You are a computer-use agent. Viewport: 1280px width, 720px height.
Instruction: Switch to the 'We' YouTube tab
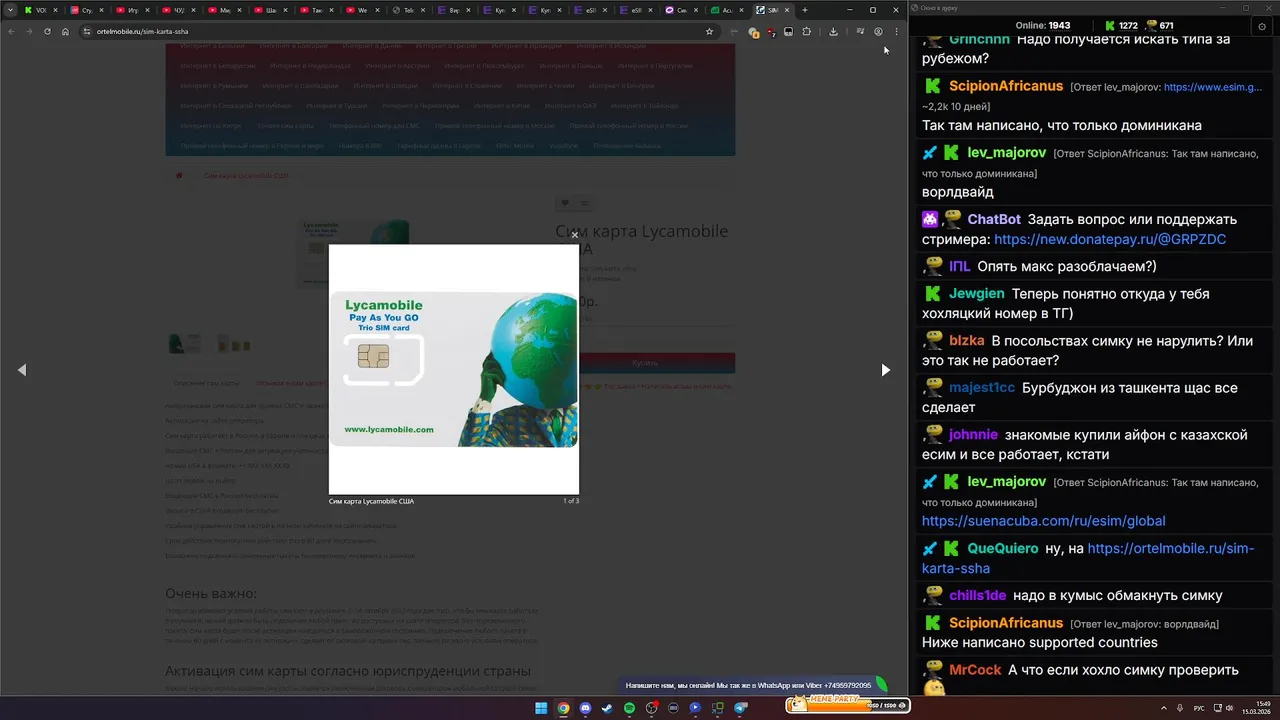coord(361,10)
